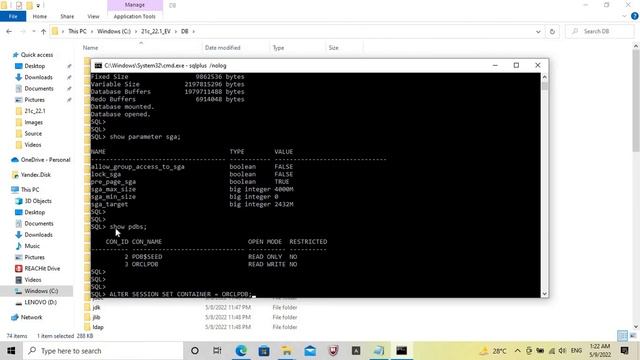
Task: Sort by Type column header
Action: pos(278,48)
